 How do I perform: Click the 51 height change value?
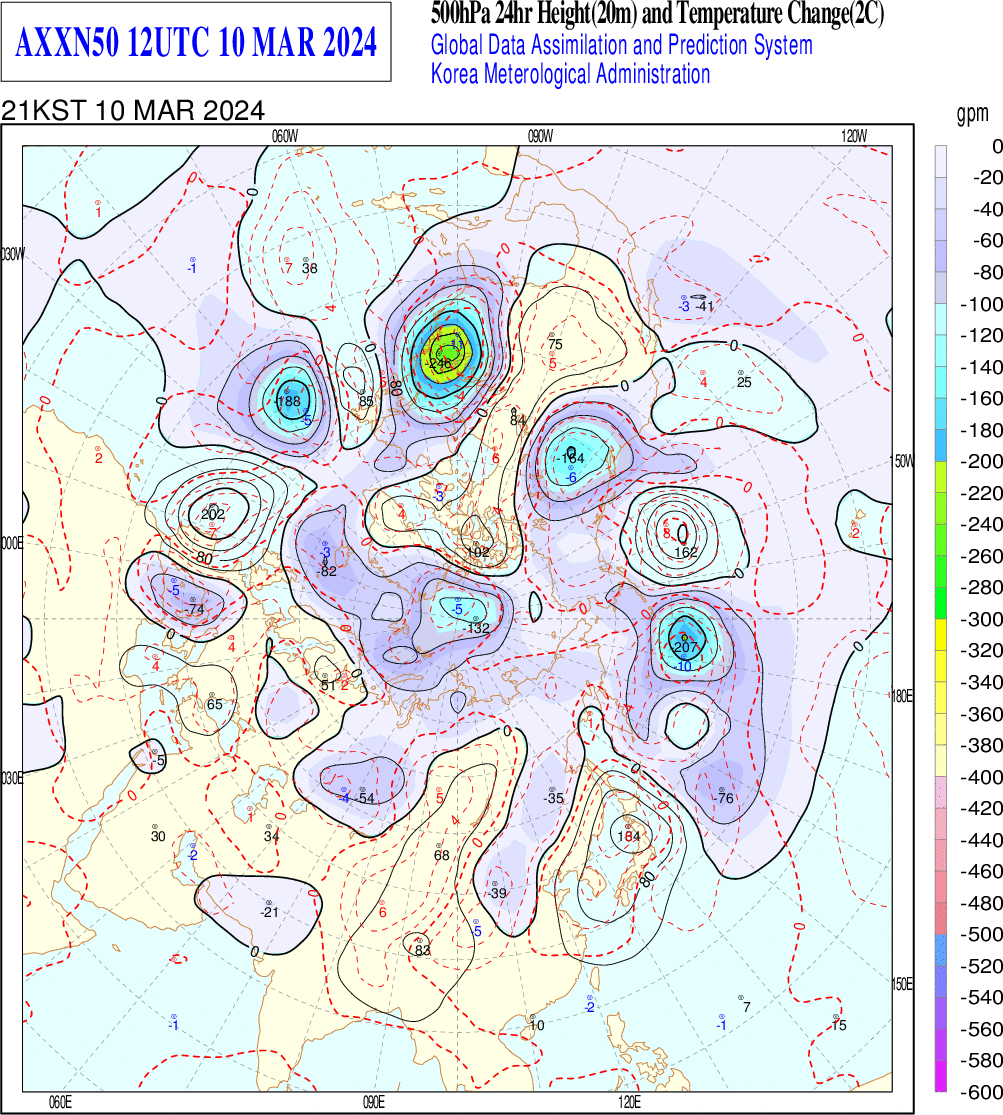tap(327, 685)
